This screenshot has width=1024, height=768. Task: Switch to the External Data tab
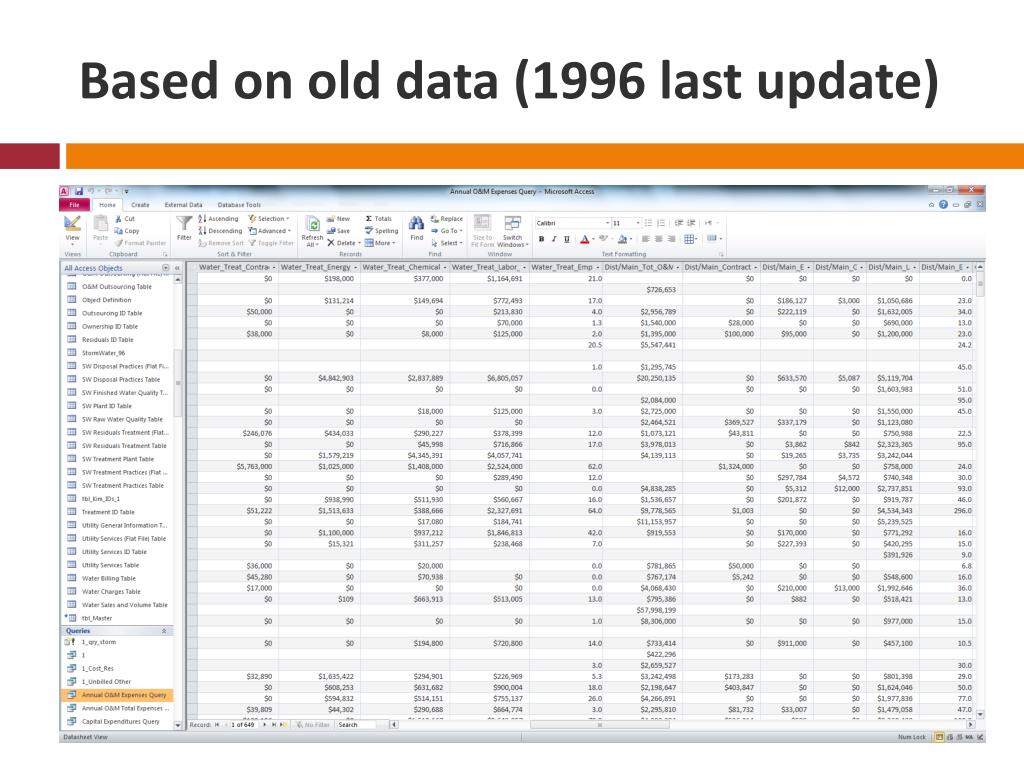(184, 204)
